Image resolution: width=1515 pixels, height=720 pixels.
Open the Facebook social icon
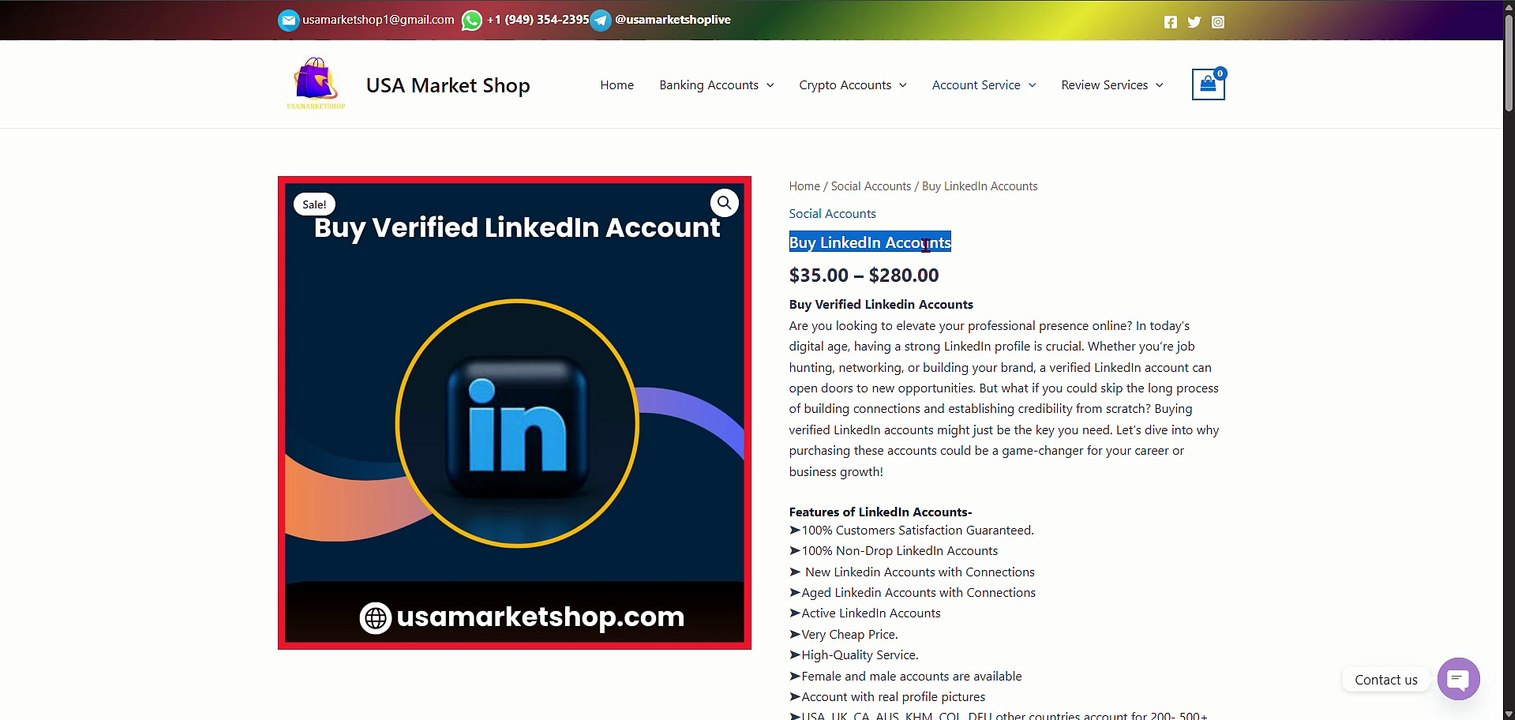tap(1171, 22)
